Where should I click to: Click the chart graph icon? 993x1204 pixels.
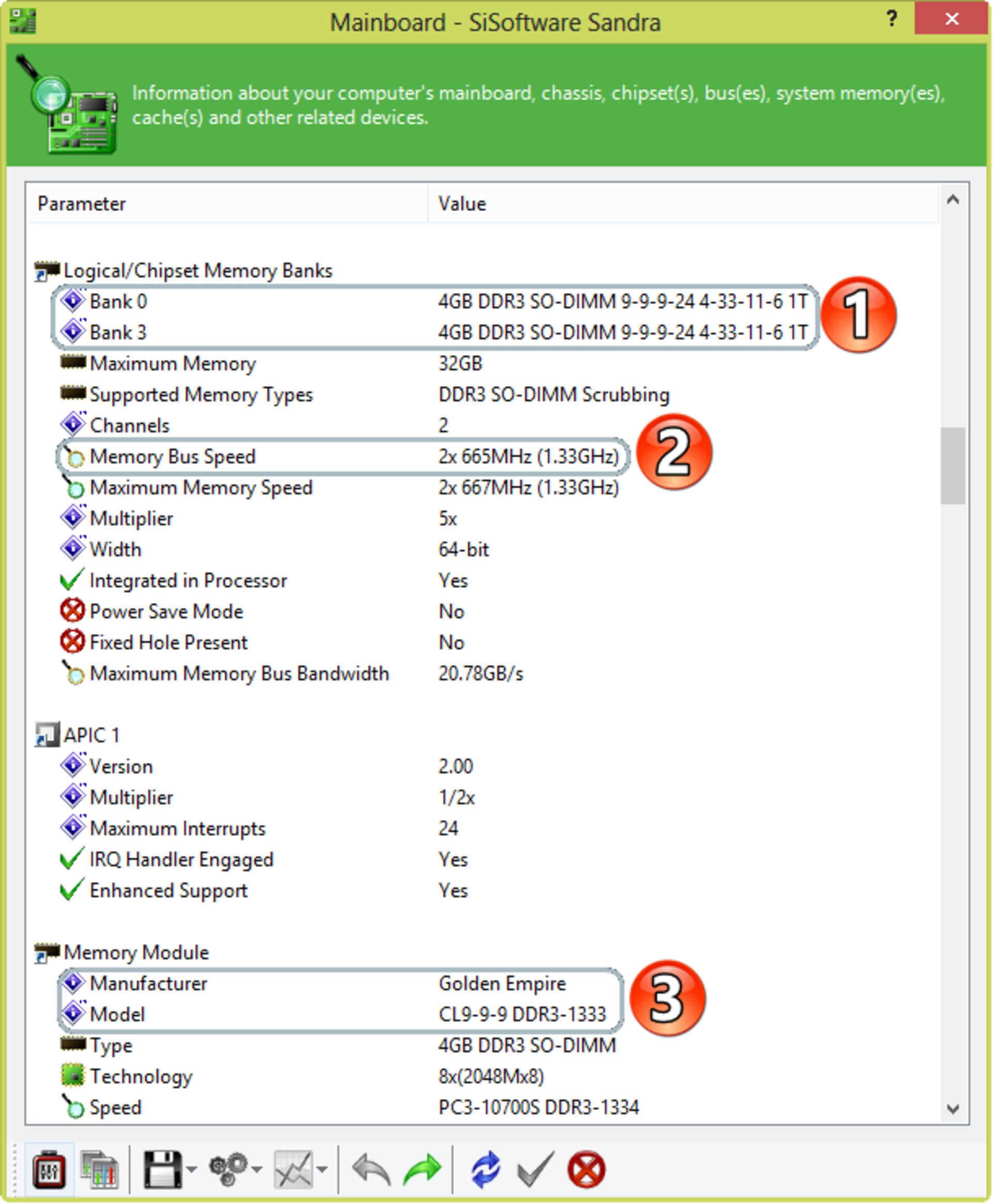[293, 1169]
